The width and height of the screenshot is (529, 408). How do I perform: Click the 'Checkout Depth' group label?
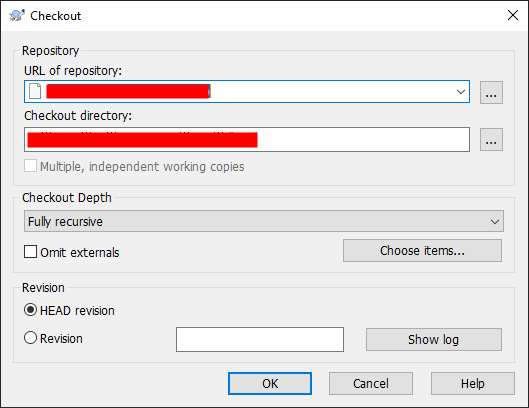pyautogui.click(x=67, y=198)
